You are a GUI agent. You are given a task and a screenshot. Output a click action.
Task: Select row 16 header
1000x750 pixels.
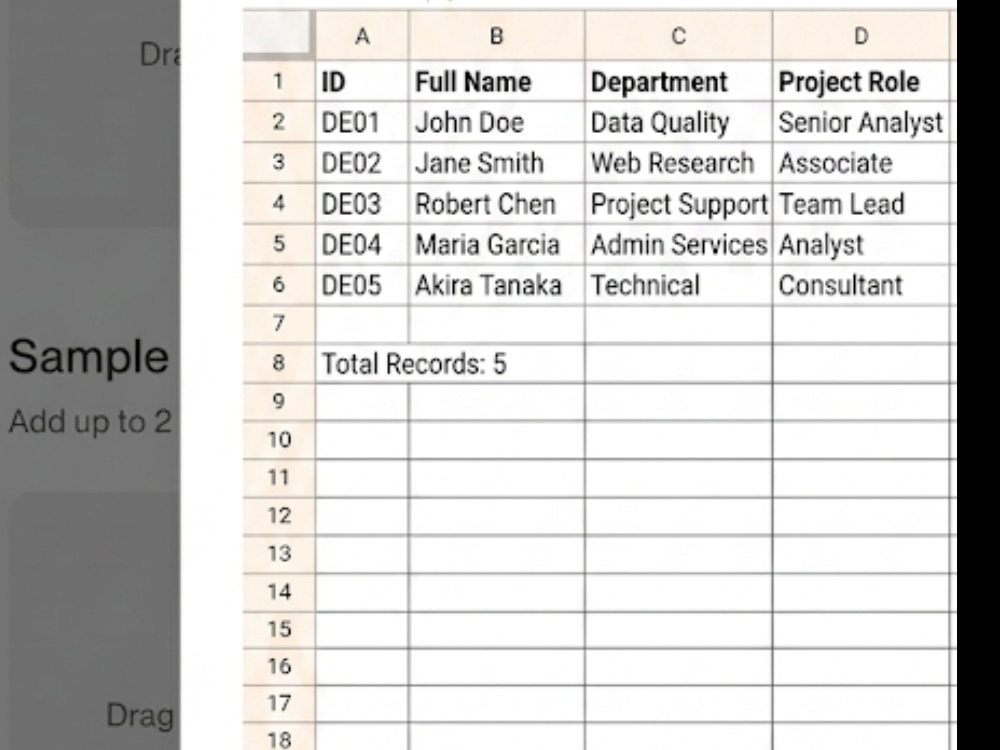click(x=279, y=666)
